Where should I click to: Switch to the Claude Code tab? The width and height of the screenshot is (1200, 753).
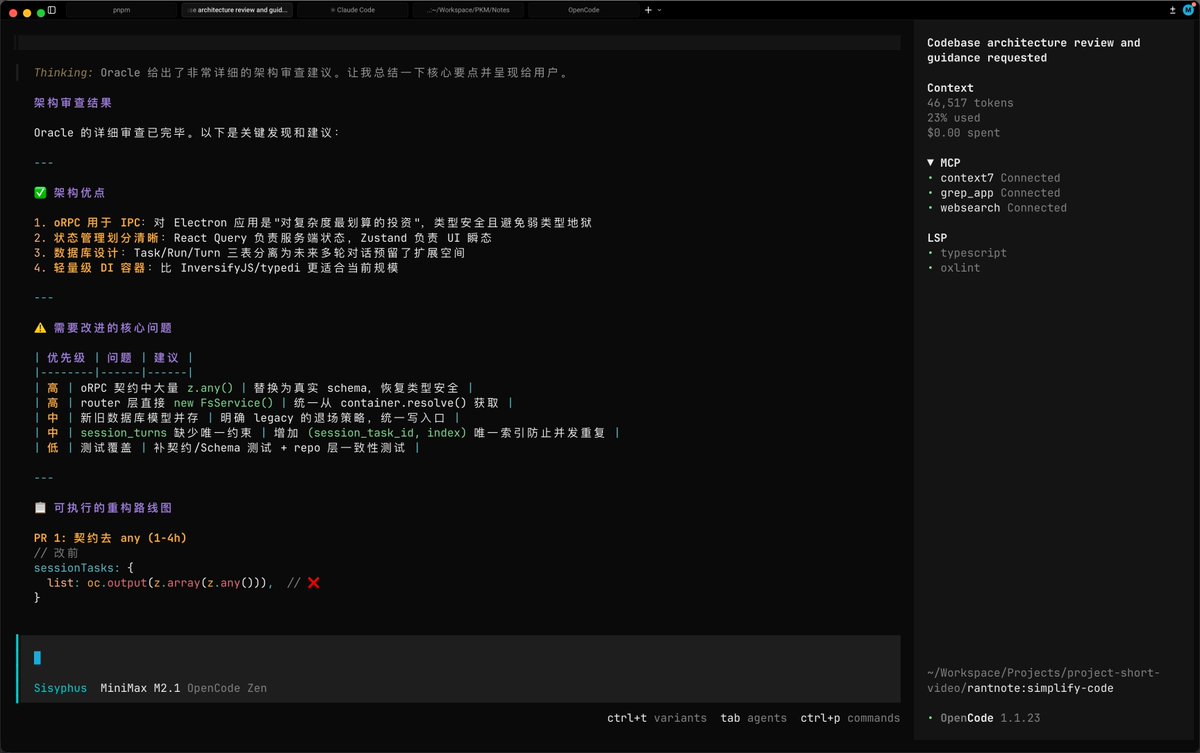[x=352, y=10]
